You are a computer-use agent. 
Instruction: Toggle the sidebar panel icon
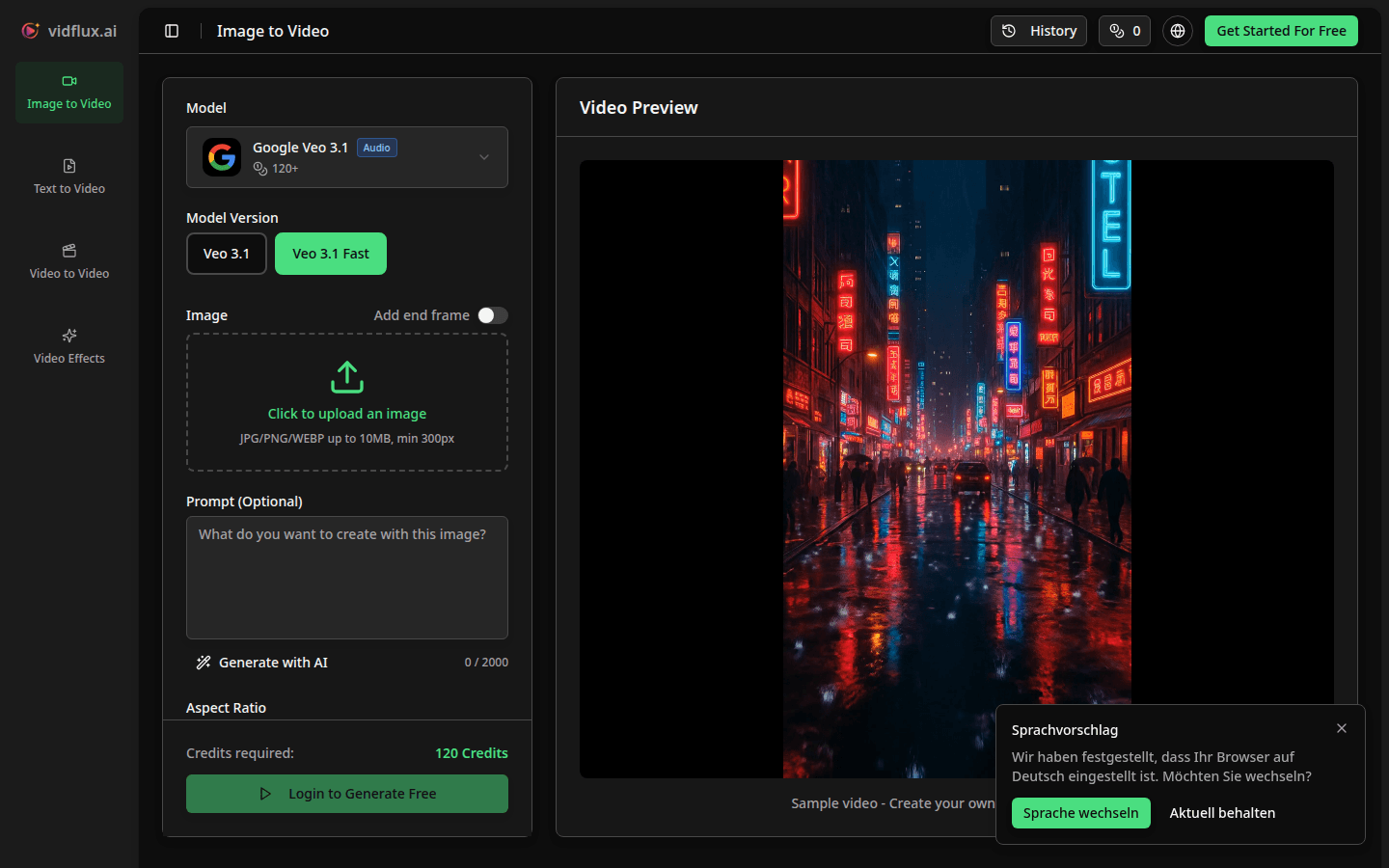pos(172,31)
